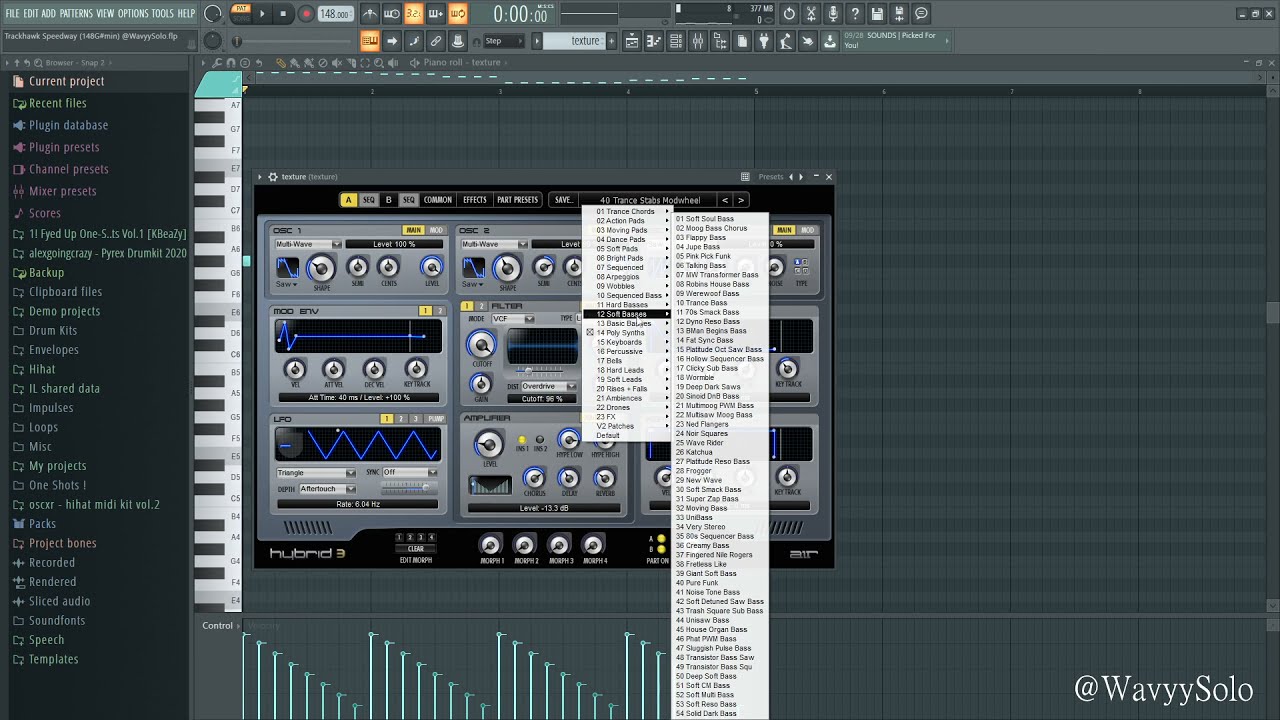Image resolution: width=1280 pixels, height=720 pixels.
Task: Toggle the OSC 1 MAIN button
Action: click(x=413, y=230)
